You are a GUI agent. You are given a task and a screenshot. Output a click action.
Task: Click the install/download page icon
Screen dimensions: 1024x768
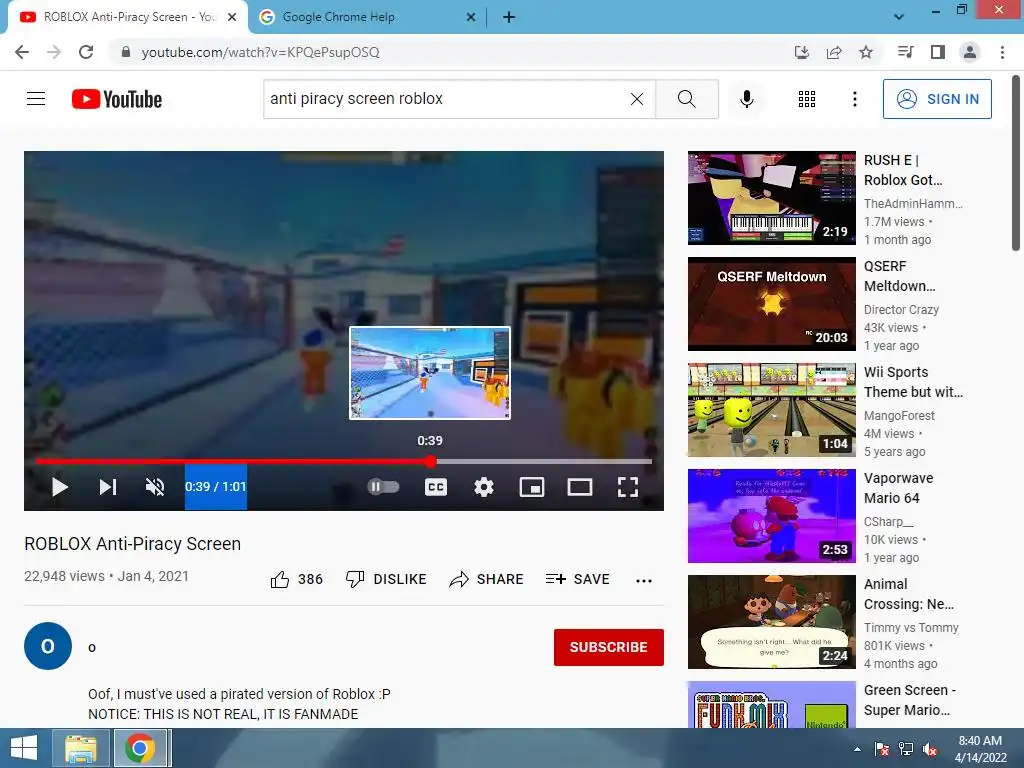(x=801, y=52)
